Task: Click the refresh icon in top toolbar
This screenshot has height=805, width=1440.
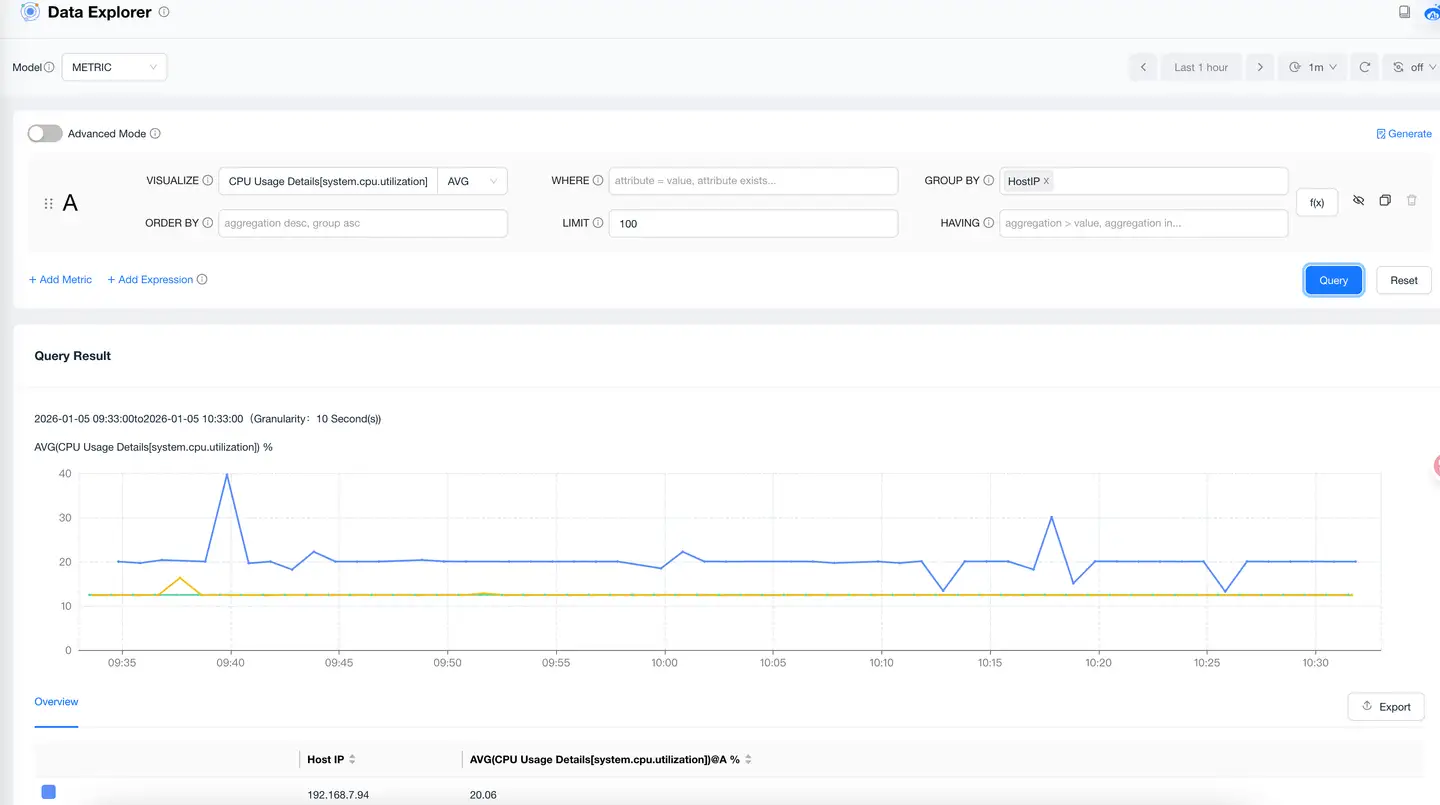Action: coord(1364,67)
